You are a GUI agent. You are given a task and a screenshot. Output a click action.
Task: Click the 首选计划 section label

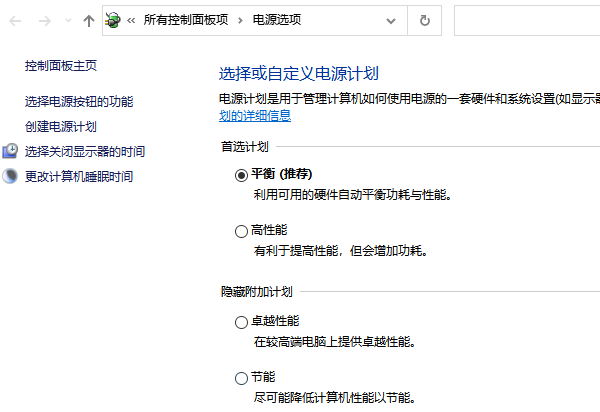pos(245,147)
